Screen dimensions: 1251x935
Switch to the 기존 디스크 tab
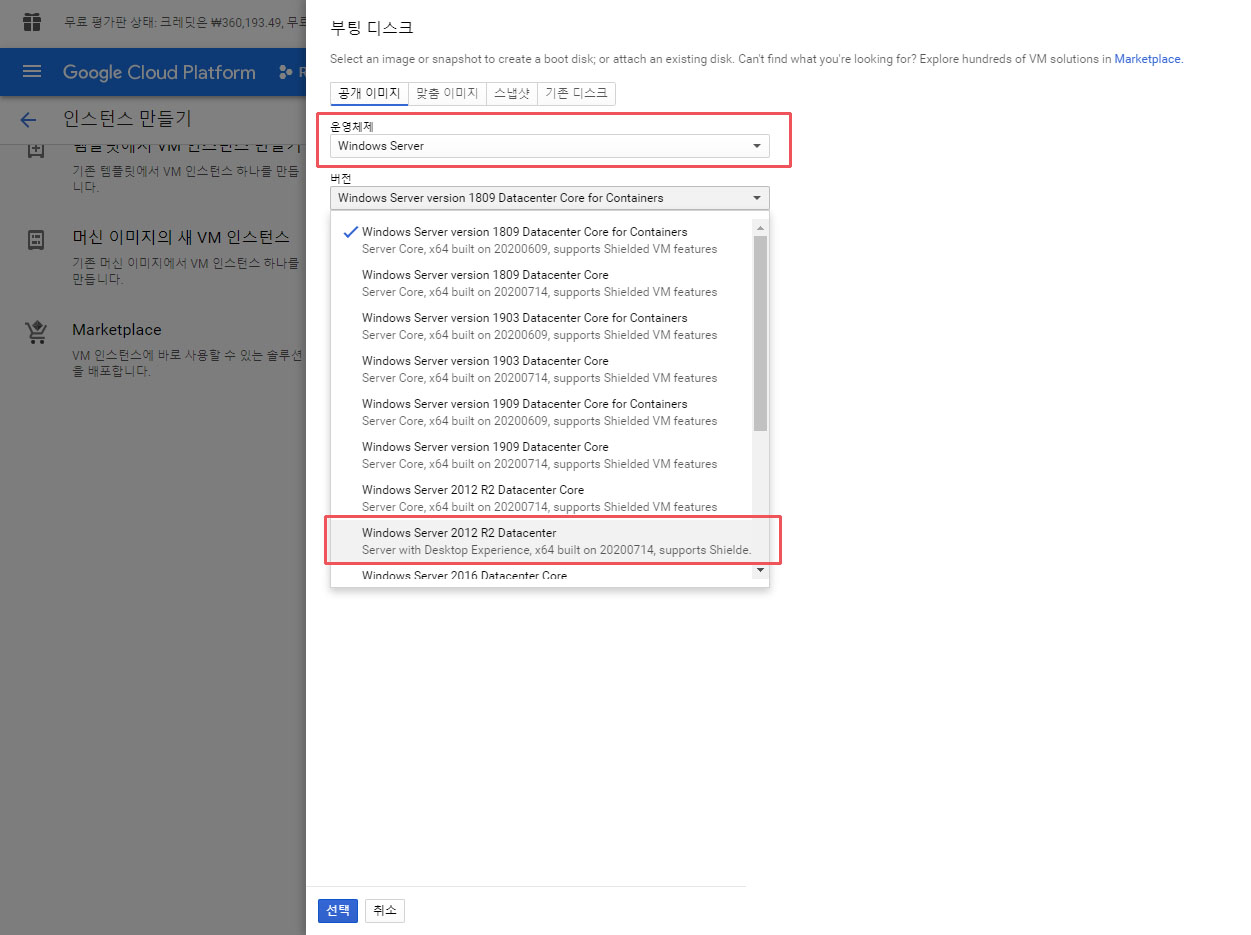point(576,94)
